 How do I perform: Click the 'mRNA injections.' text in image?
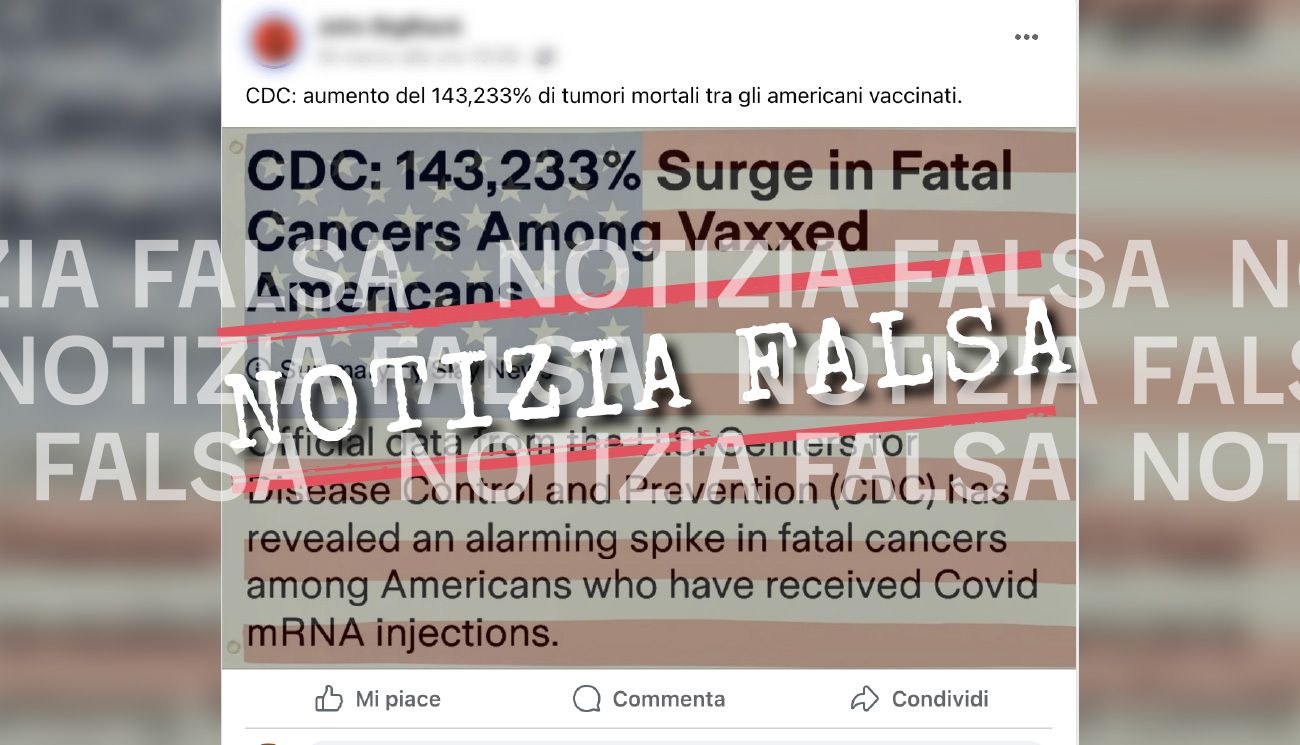[x=402, y=634]
